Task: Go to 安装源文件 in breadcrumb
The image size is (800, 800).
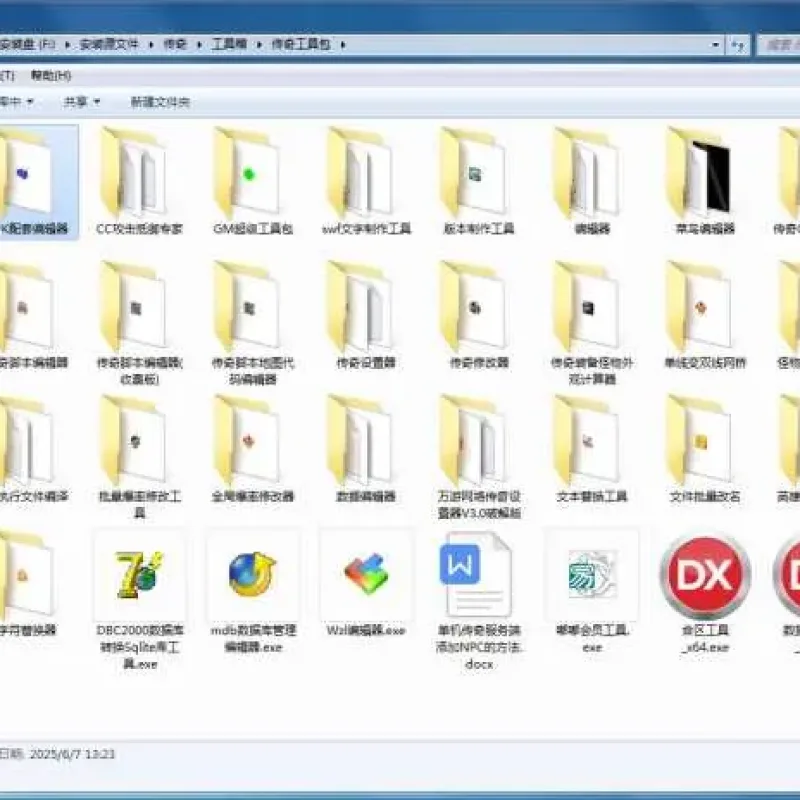Action: coord(109,45)
